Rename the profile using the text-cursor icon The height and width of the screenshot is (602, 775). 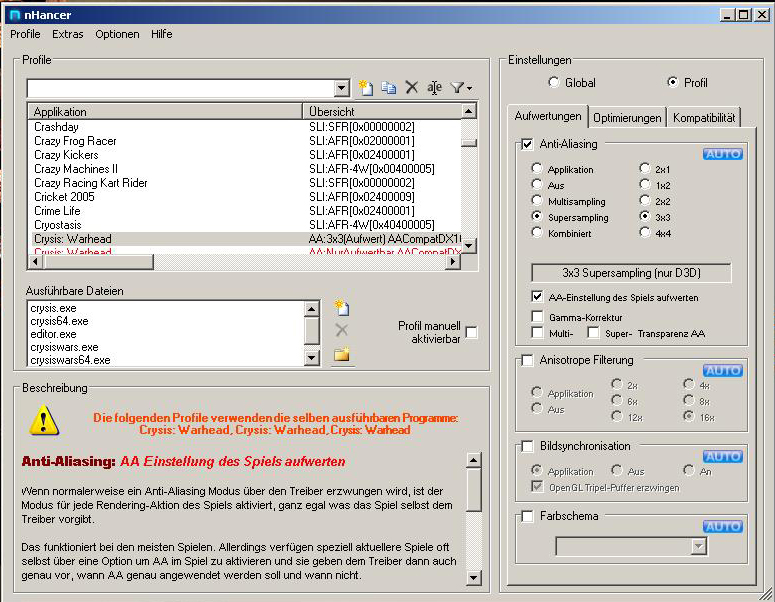pos(434,88)
